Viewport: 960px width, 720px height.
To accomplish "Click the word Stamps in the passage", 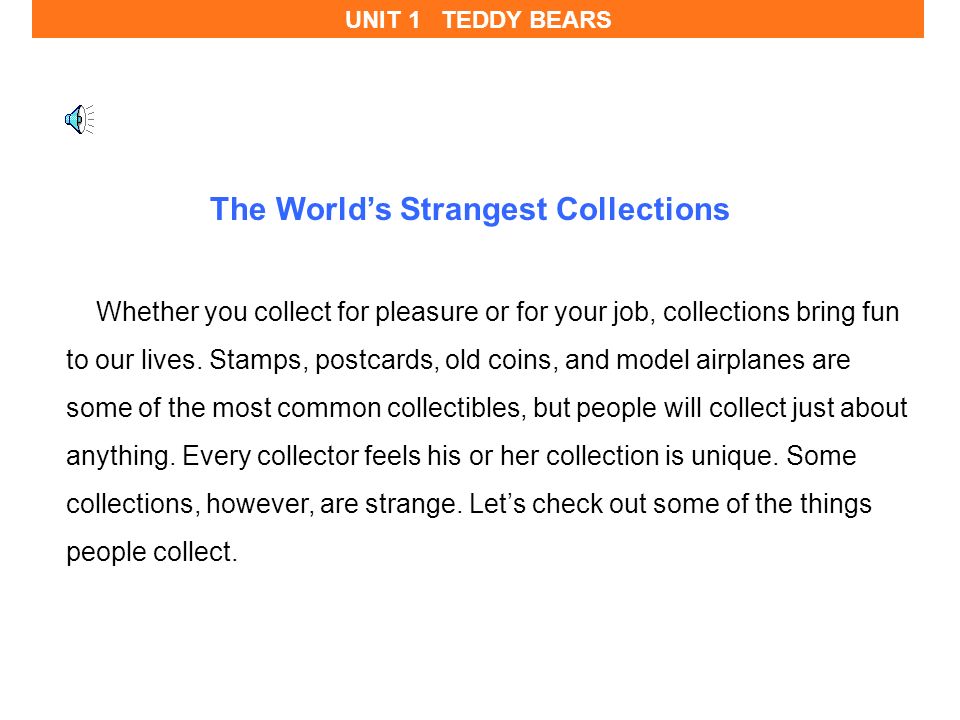I will (x=255, y=360).
